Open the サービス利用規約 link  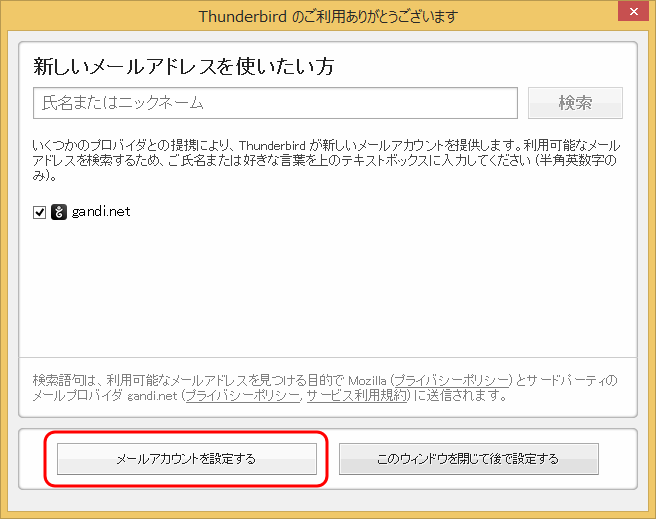tap(357, 395)
